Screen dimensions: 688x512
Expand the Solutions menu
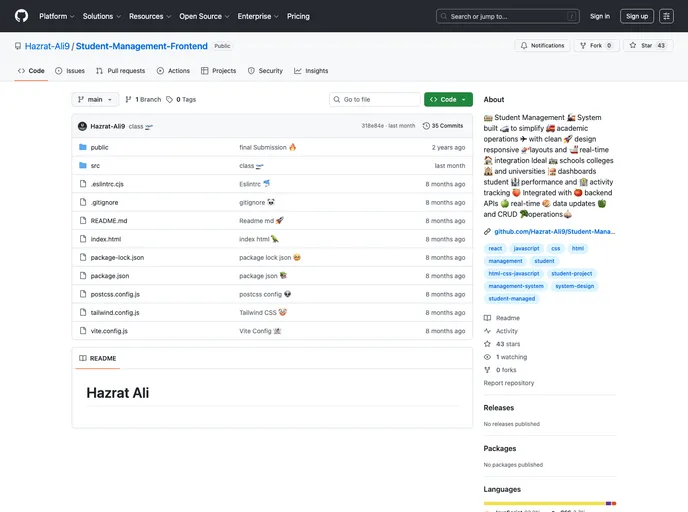pos(102,16)
